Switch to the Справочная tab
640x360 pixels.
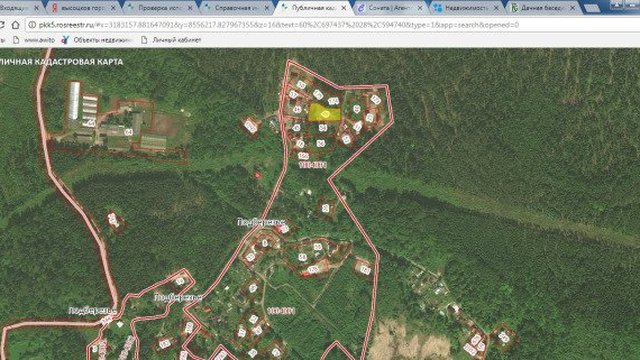tap(236, 8)
